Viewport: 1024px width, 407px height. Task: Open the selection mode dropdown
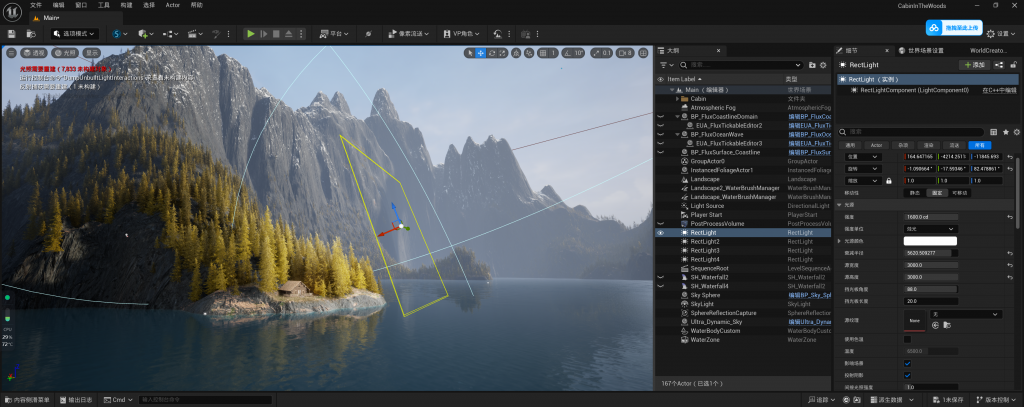pos(75,33)
